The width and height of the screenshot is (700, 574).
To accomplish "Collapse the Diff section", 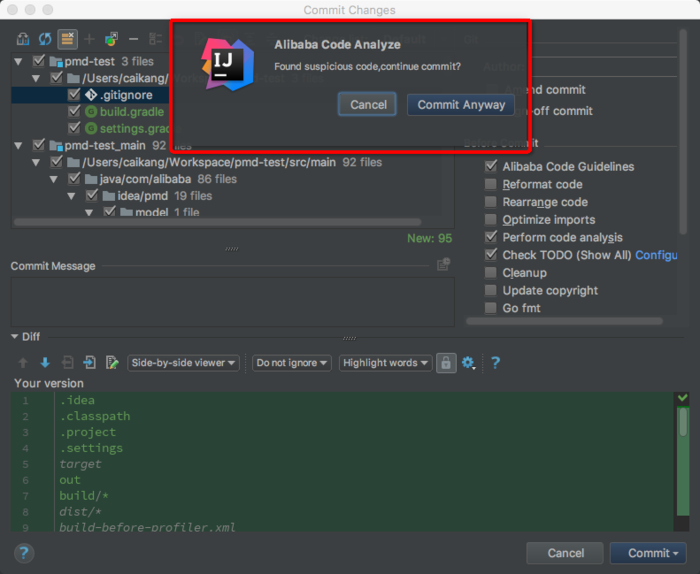I will [x=14, y=337].
